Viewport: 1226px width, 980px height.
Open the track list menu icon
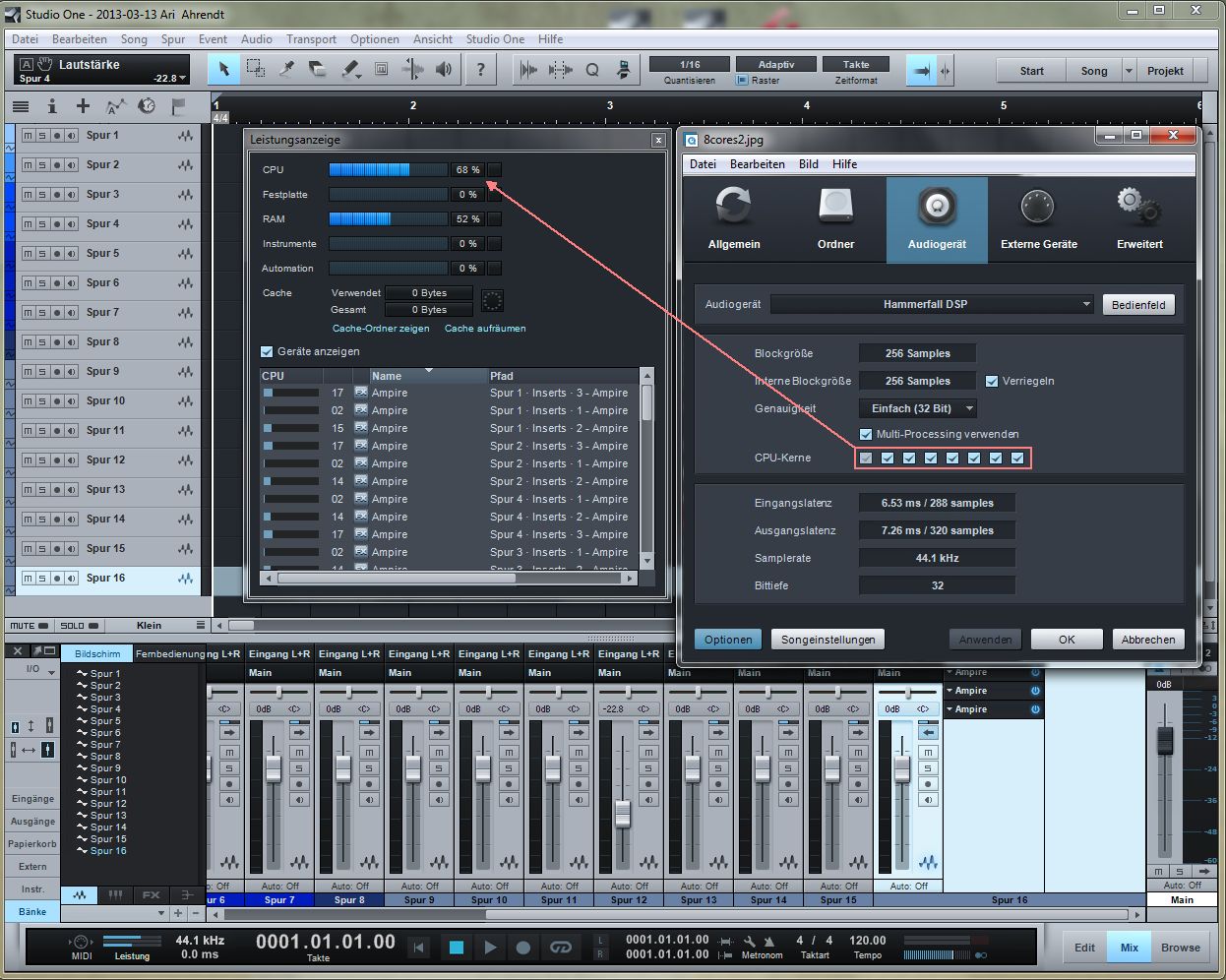[20, 106]
